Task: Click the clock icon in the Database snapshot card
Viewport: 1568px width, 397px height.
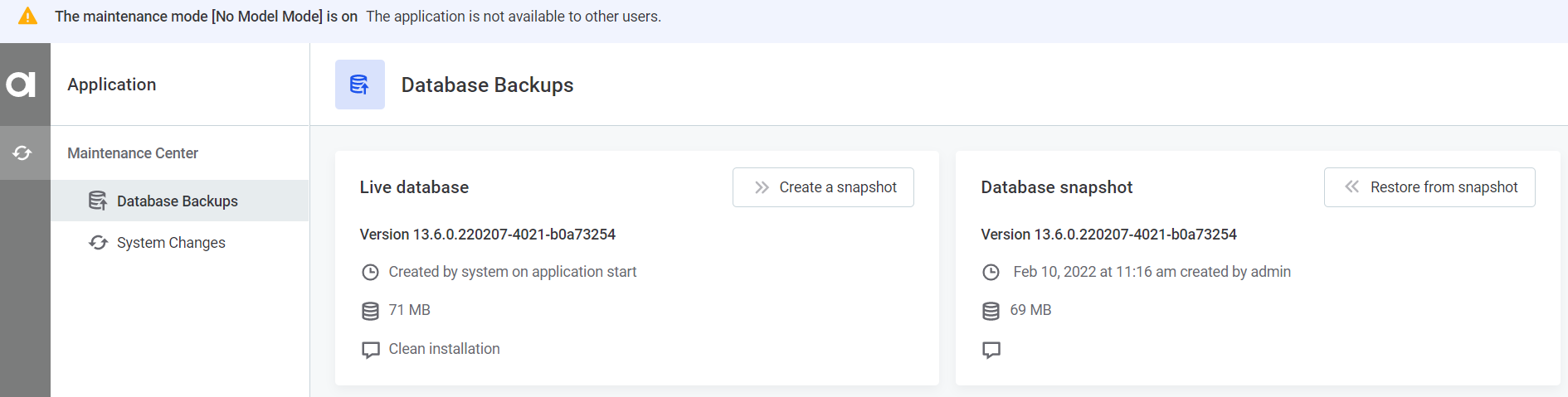Action: [x=991, y=272]
